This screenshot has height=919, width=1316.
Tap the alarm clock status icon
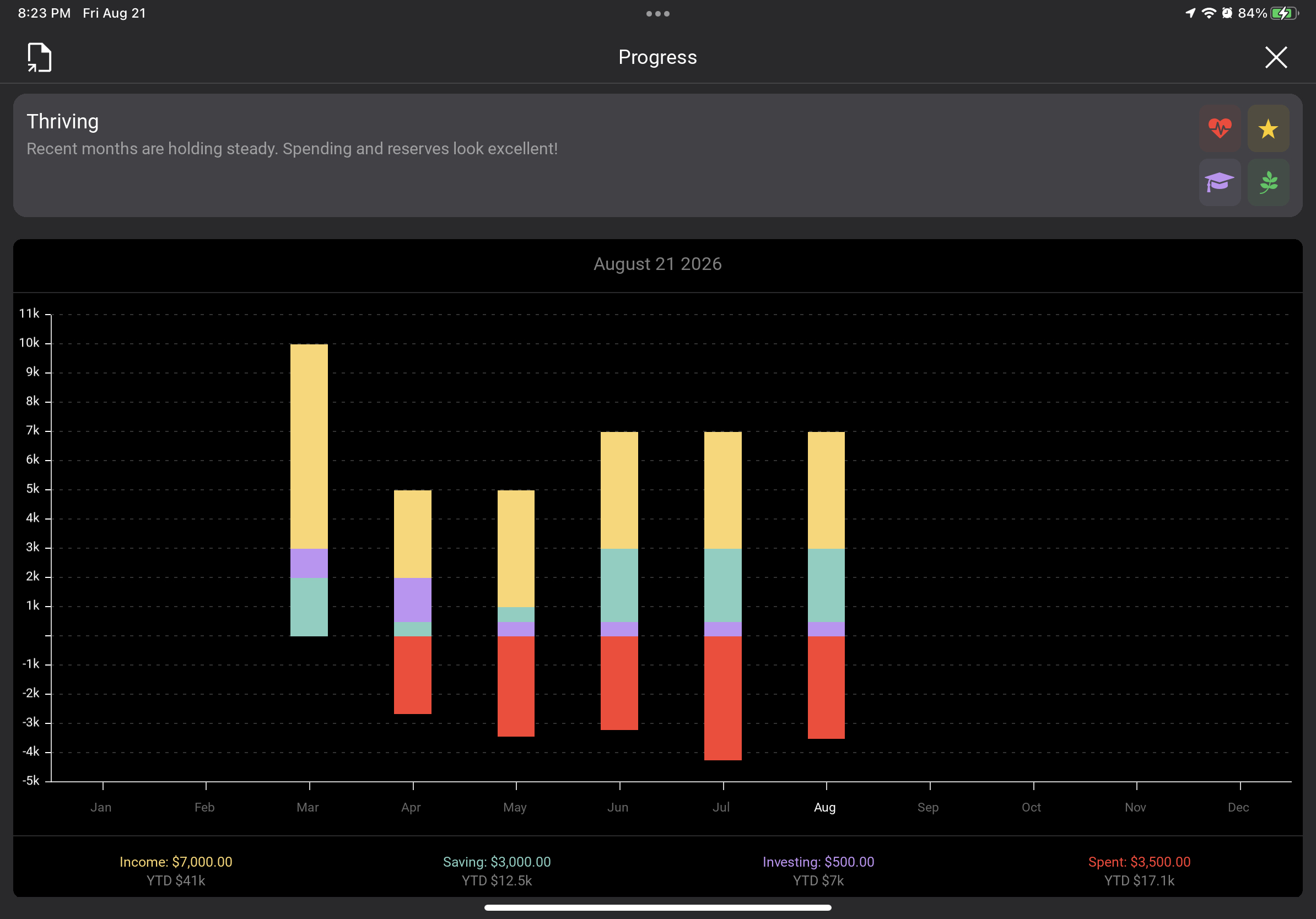click(x=1227, y=13)
